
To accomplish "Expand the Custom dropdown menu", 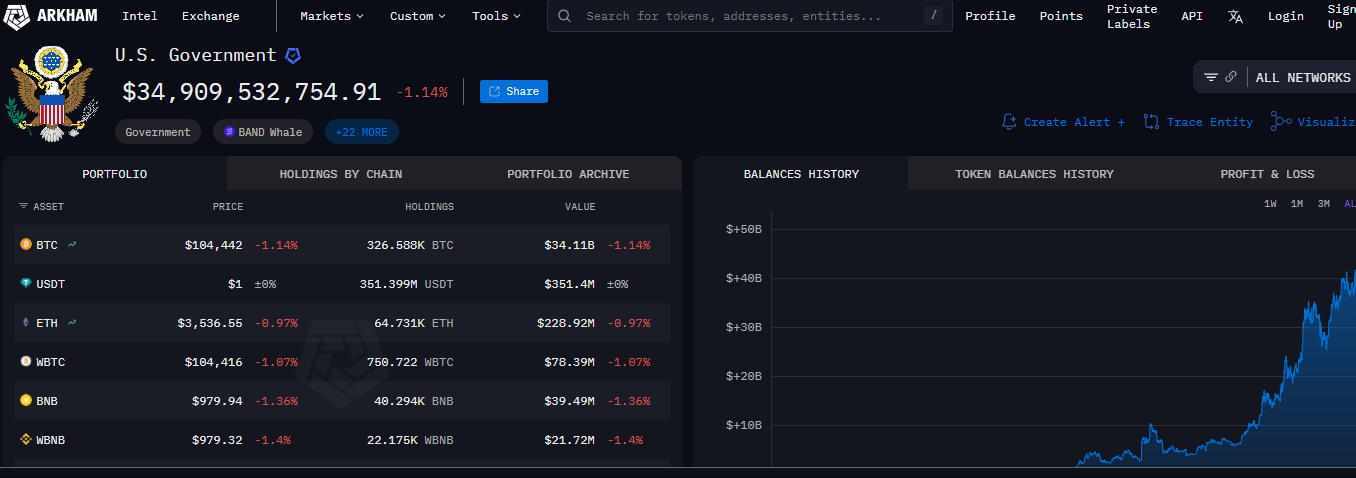I will pos(418,16).
